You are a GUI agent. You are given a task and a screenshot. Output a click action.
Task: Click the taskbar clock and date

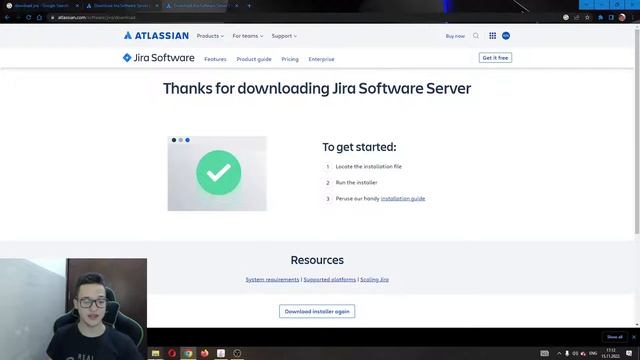pyautogui.click(x=611, y=353)
